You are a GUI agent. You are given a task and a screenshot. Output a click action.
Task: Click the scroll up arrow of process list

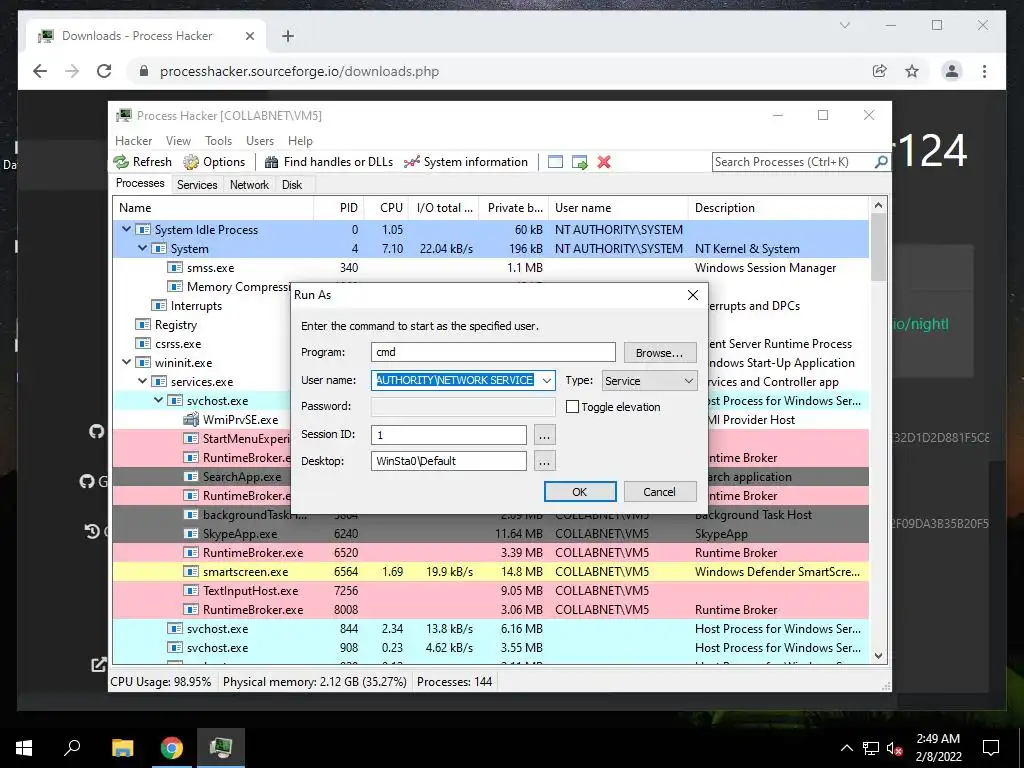point(878,206)
